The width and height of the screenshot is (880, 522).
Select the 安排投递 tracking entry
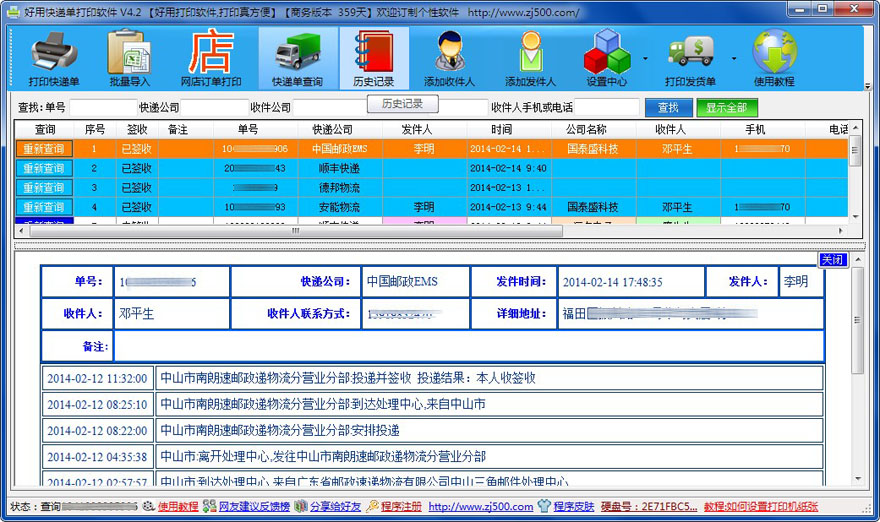pyautogui.click(x=433, y=431)
